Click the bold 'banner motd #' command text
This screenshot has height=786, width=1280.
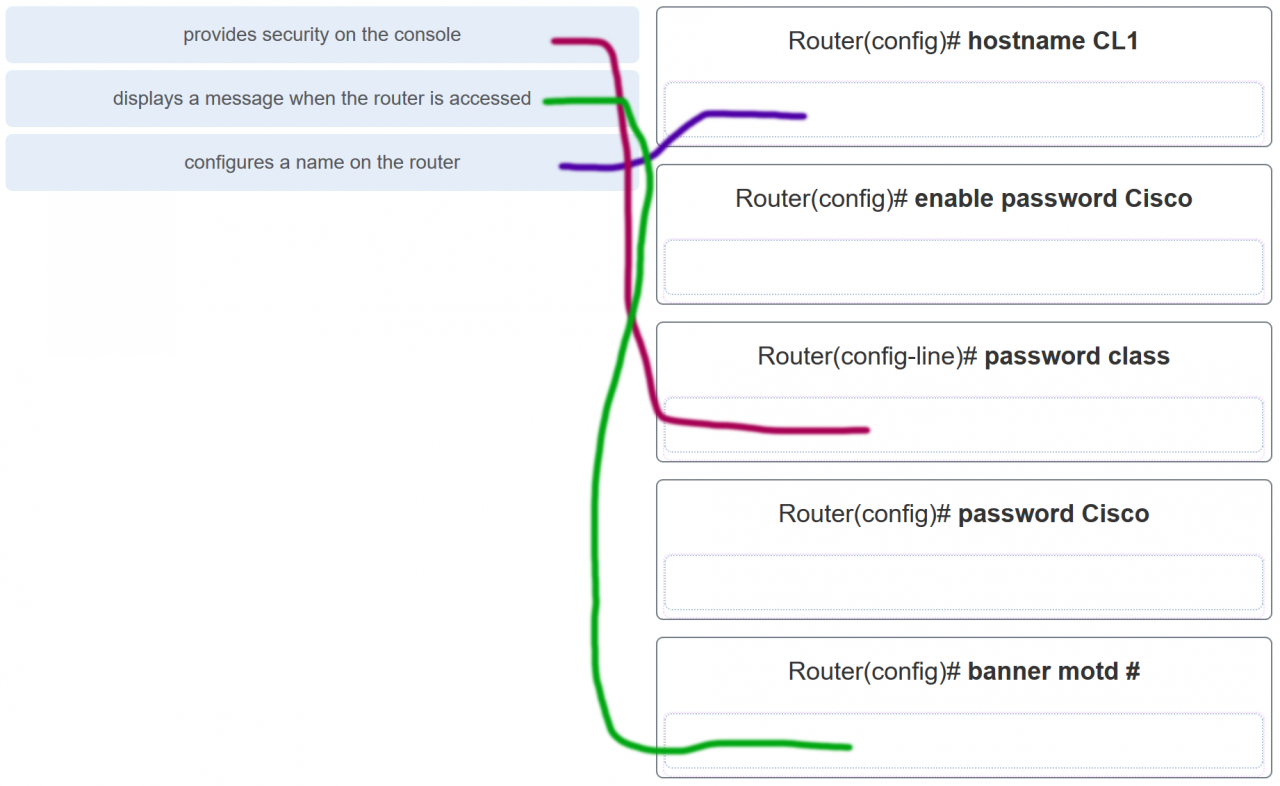point(1053,671)
